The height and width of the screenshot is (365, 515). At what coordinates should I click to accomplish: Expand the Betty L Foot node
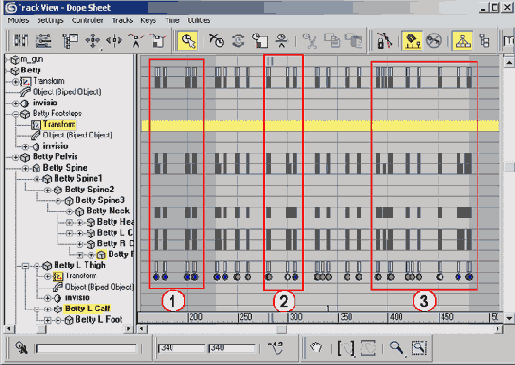[47, 321]
